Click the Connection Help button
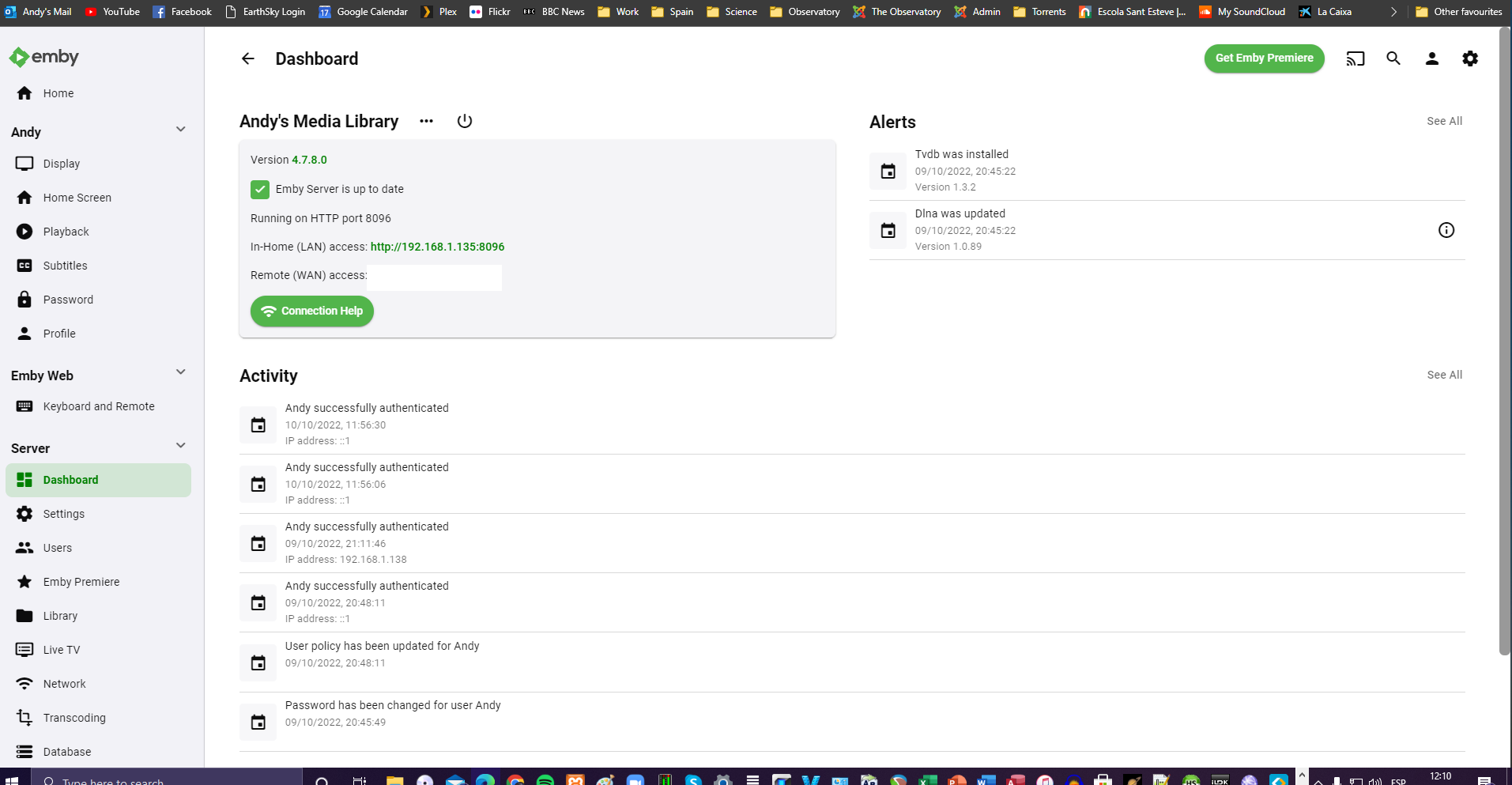 click(312, 311)
